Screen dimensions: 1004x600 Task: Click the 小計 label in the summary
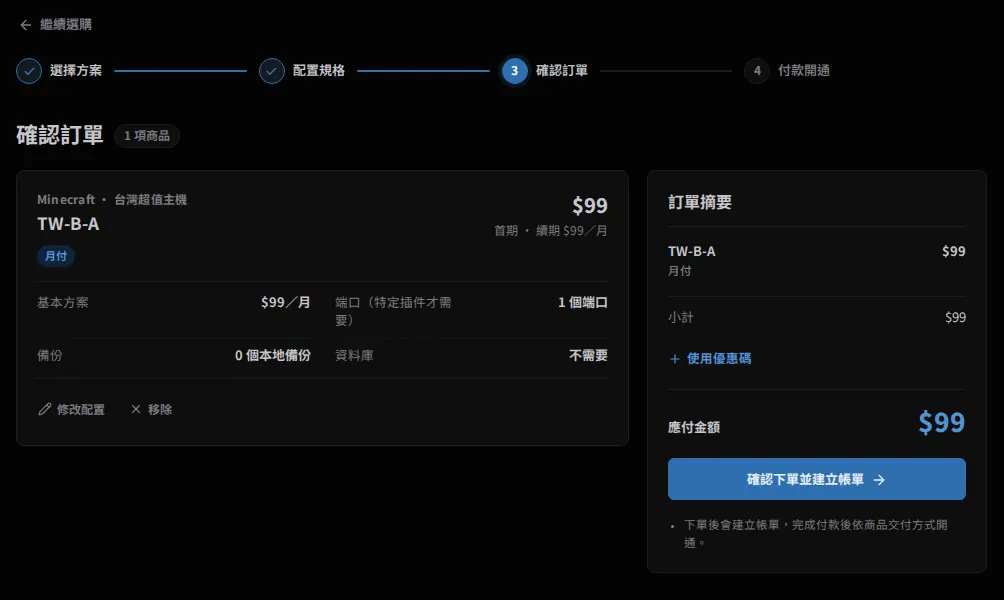click(681, 318)
